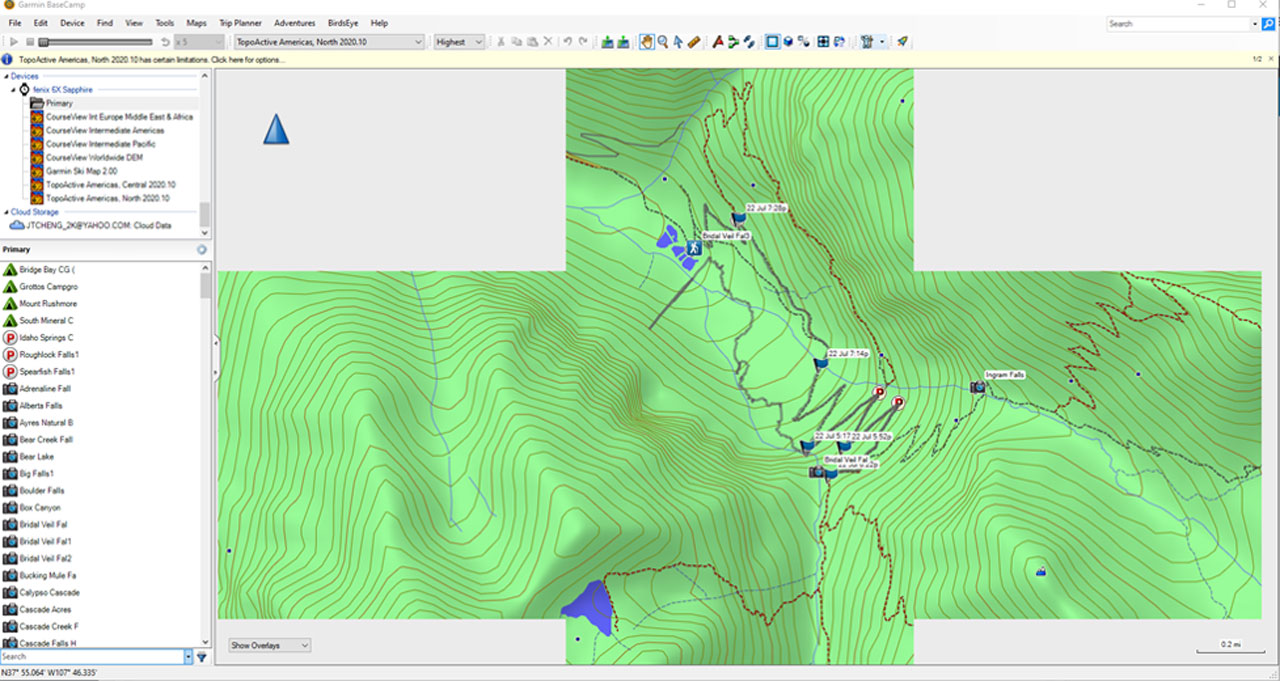This screenshot has width=1280, height=681.
Task: Select Box Canyon in waypoint list
Action: pos(40,508)
